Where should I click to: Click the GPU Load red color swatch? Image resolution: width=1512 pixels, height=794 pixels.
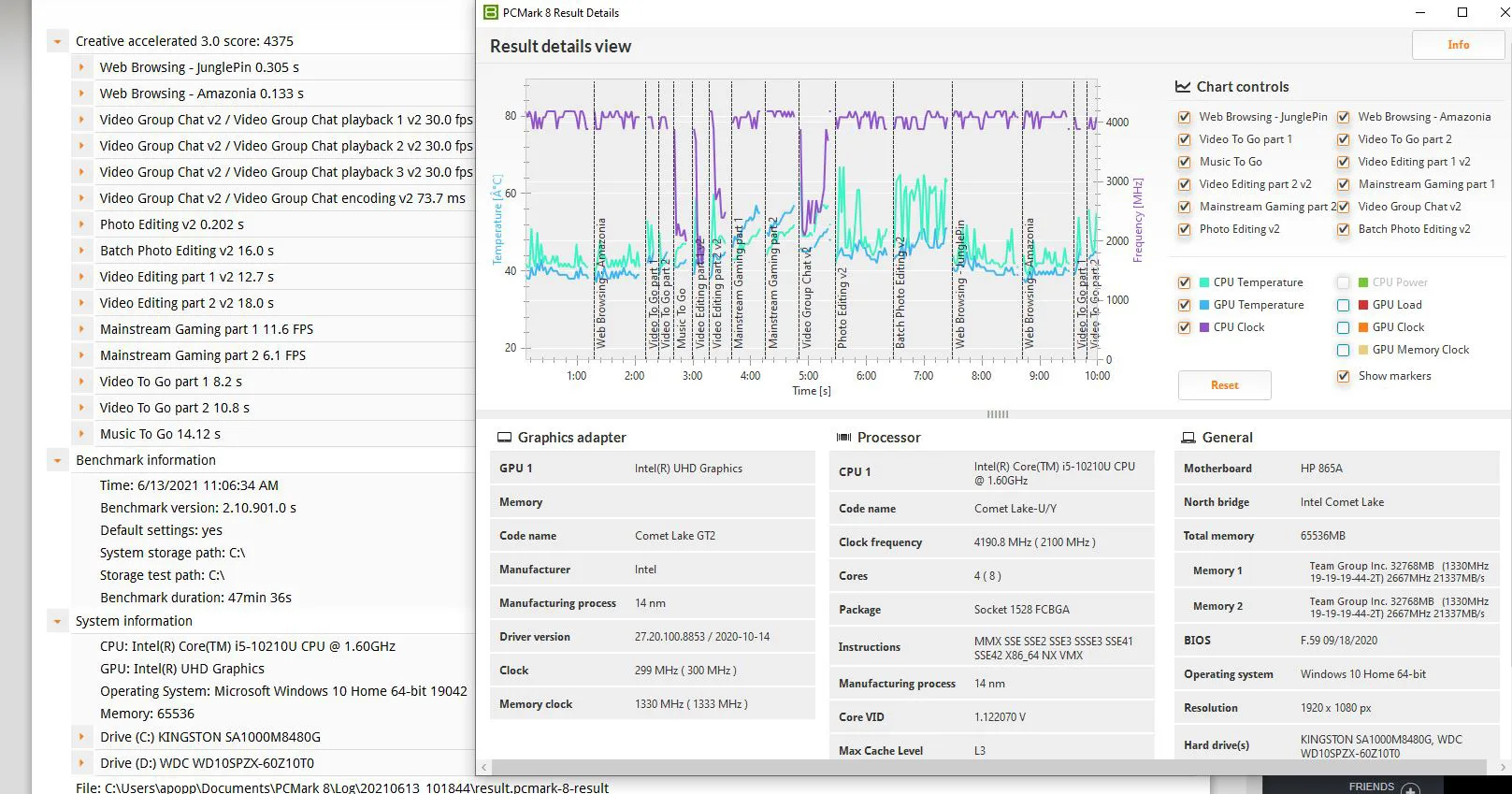coord(1363,305)
